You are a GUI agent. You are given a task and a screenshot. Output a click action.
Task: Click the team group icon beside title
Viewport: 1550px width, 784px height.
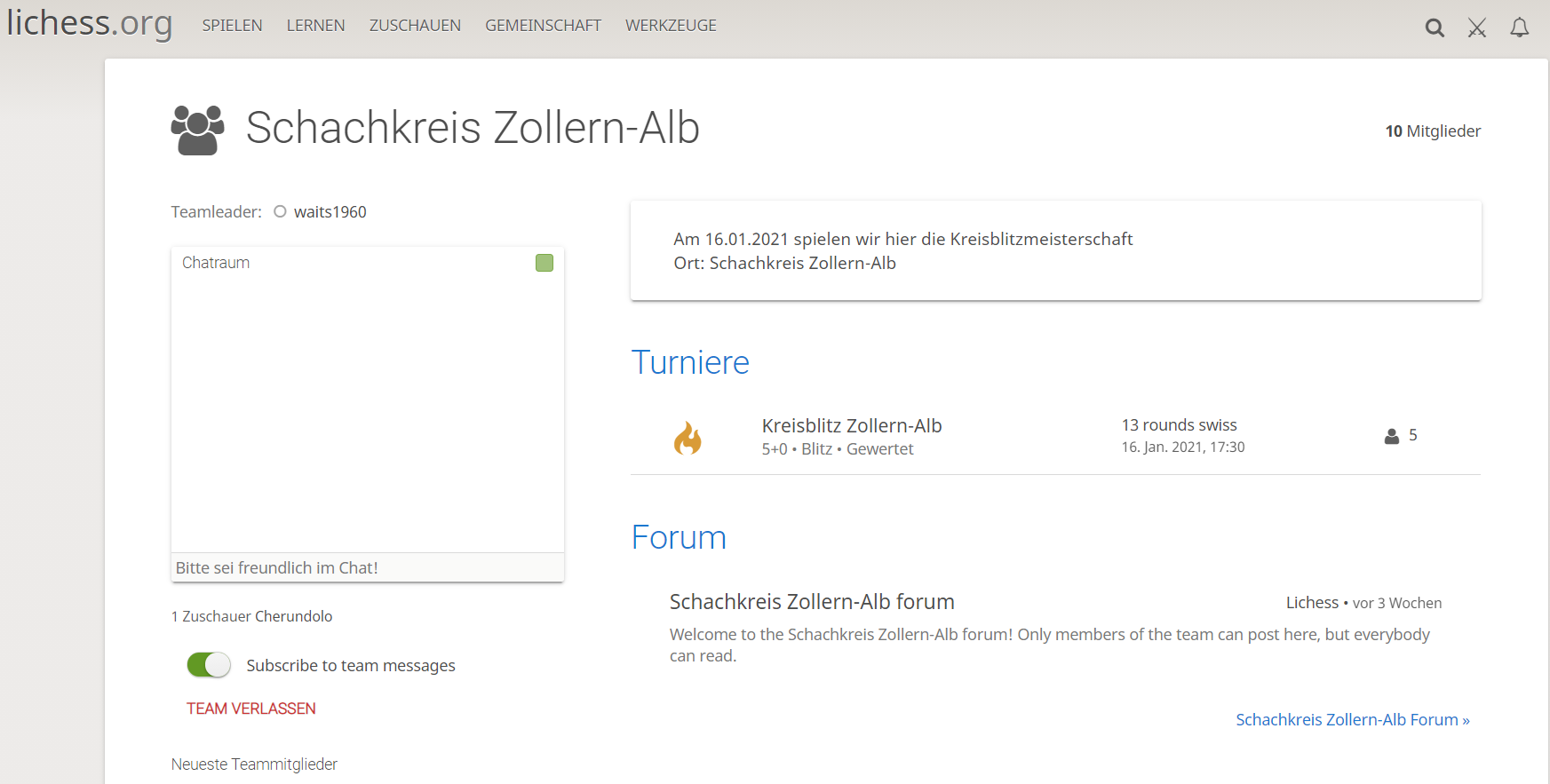pos(197,130)
